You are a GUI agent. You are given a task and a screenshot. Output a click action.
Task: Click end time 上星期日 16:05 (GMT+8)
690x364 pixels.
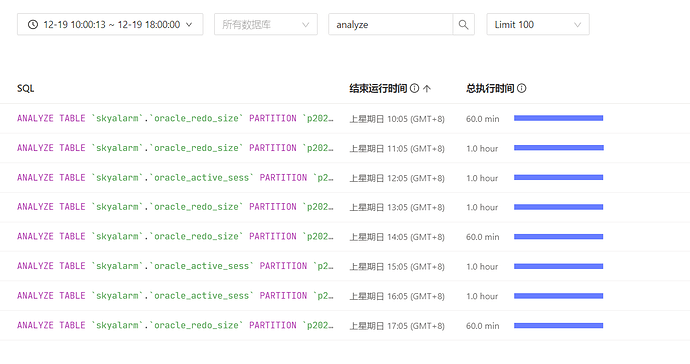pyautogui.click(x=397, y=296)
